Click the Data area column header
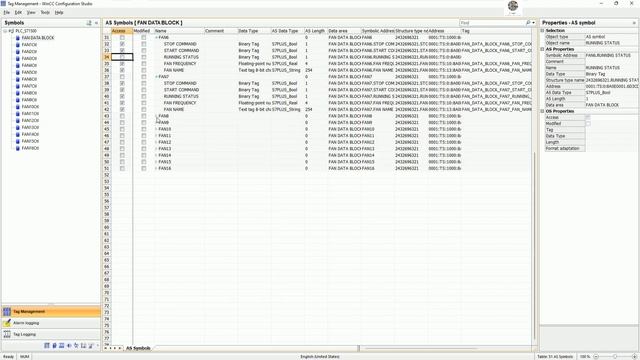The height and width of the screenshot is (360, 640). pos(344,31)
